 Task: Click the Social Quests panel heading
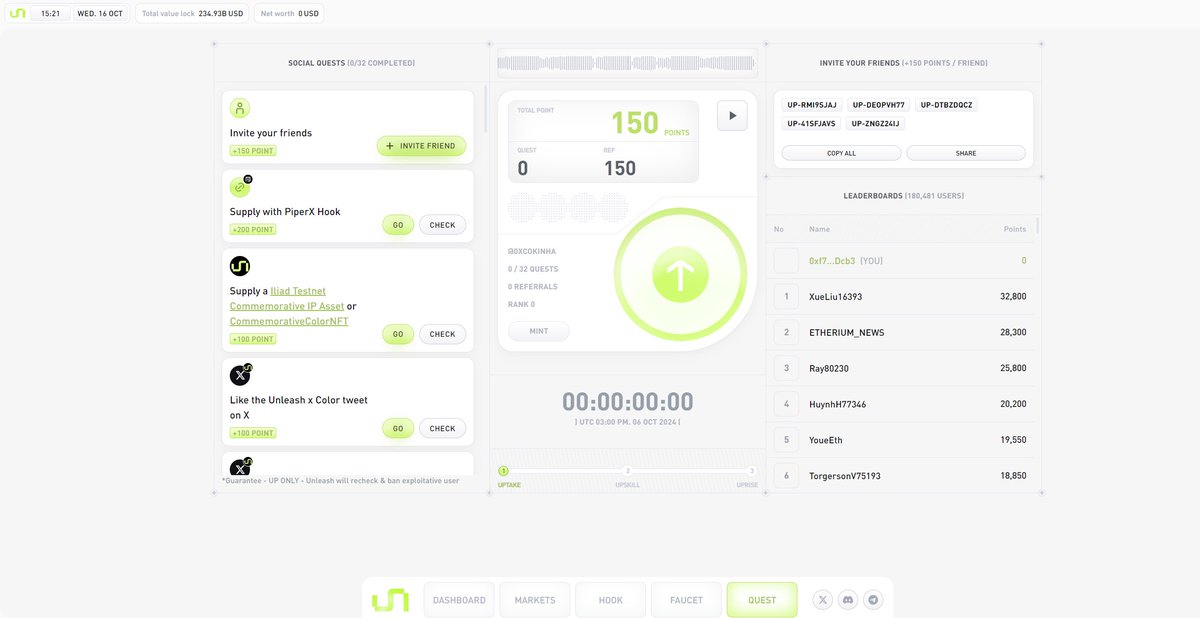[x=351, y=63]
